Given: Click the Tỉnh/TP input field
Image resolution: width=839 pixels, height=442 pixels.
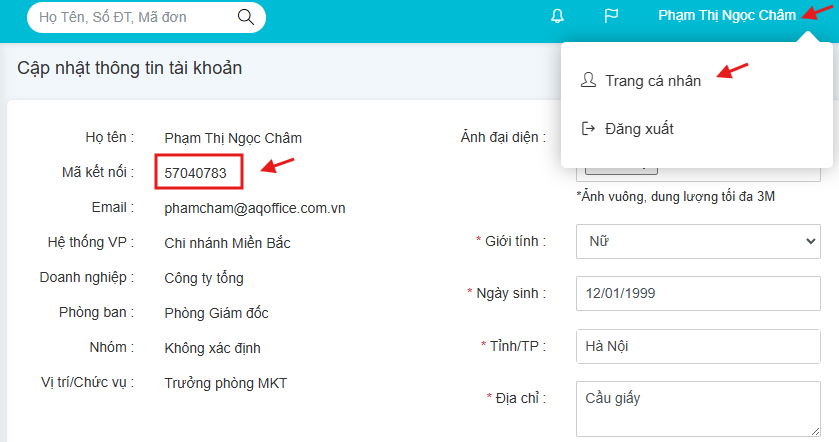Looking at the screenshot, I should click(x=697, y=346).
